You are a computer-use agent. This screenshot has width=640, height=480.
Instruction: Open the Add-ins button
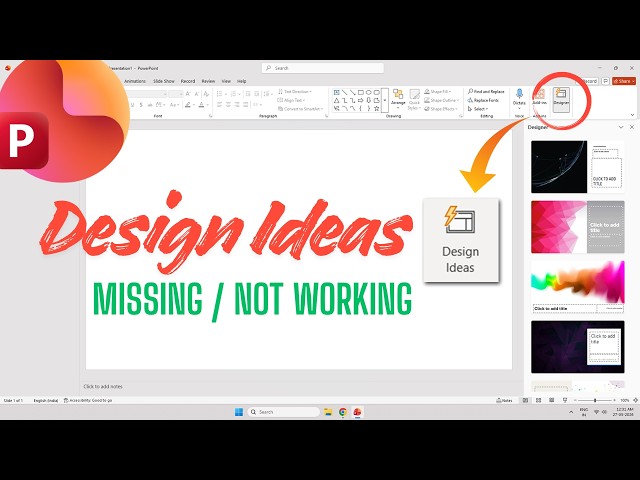tap(540, 97)
